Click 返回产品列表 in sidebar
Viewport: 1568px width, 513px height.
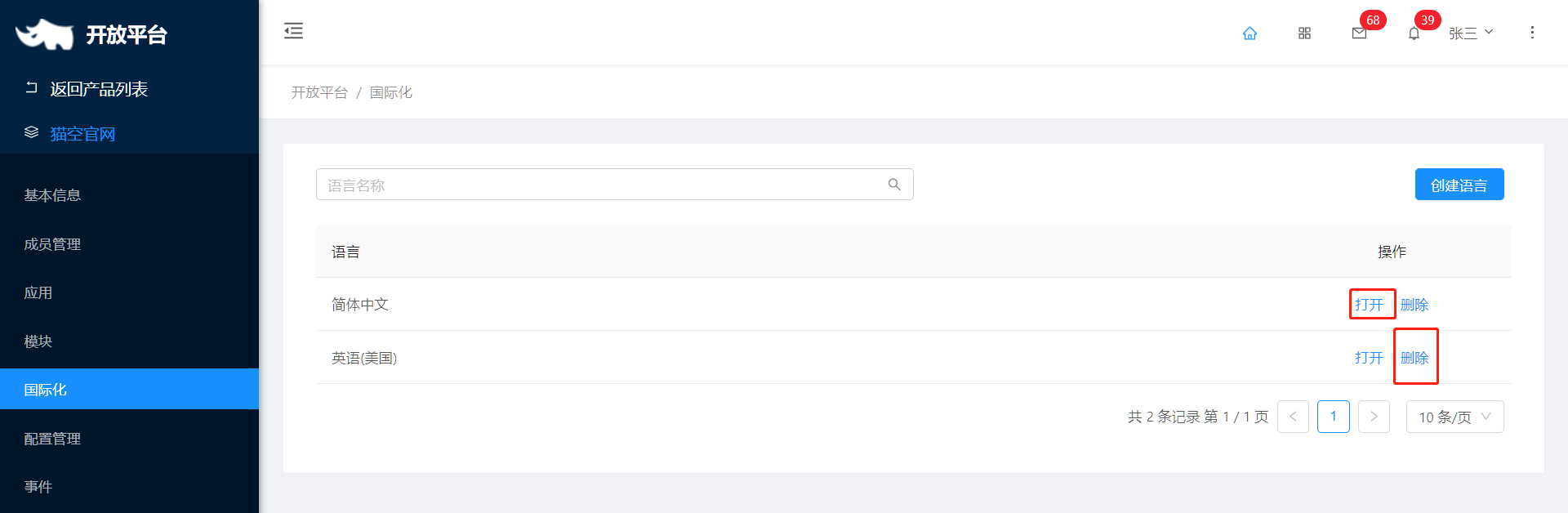(x=99, y=89)
